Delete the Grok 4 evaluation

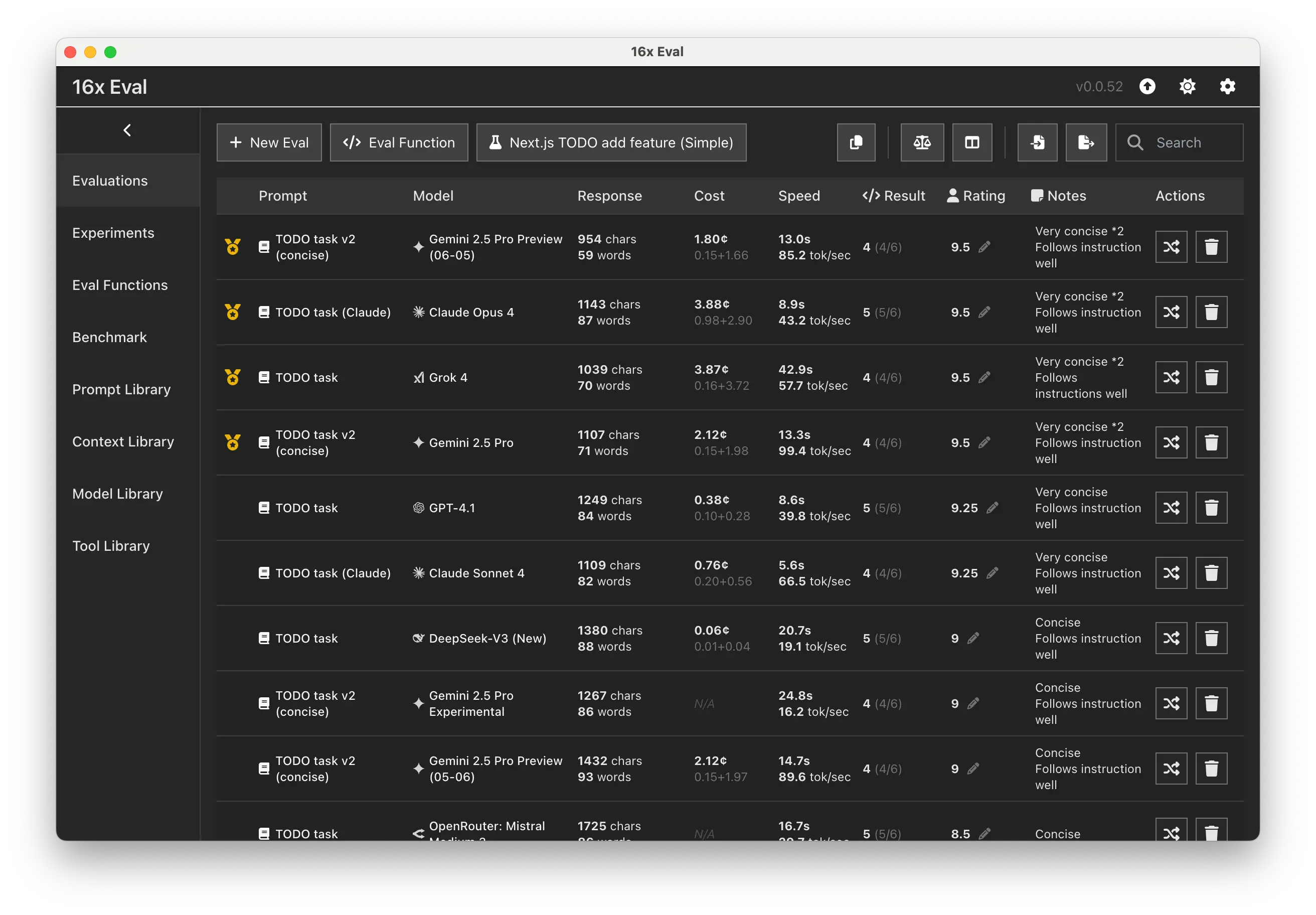1211,377
